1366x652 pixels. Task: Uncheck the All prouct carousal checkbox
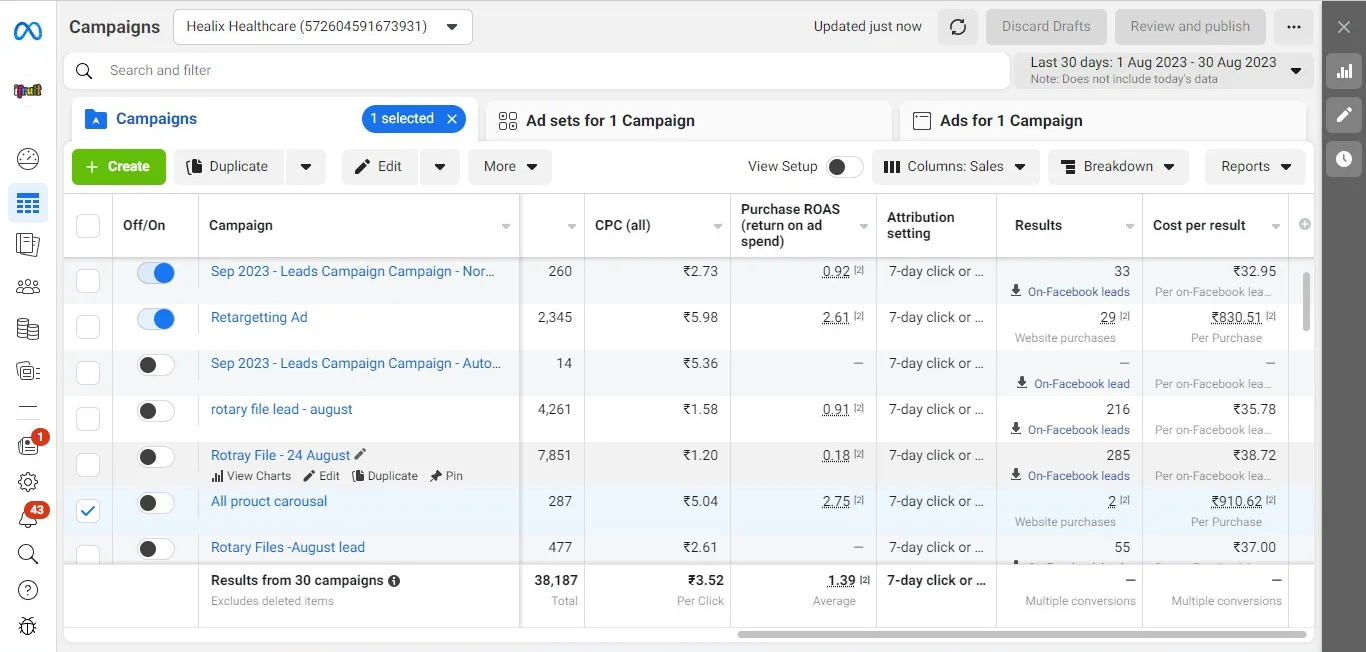(x=88, y=511)
